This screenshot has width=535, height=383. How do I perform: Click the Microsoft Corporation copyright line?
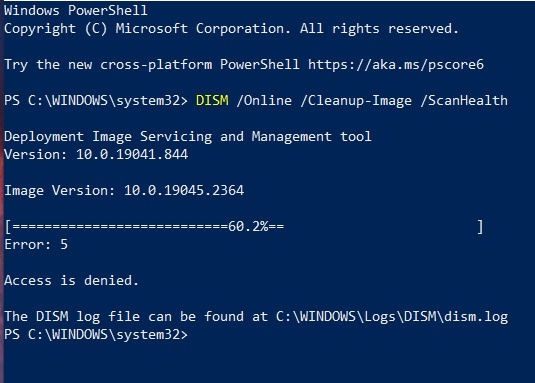point(231,29)
